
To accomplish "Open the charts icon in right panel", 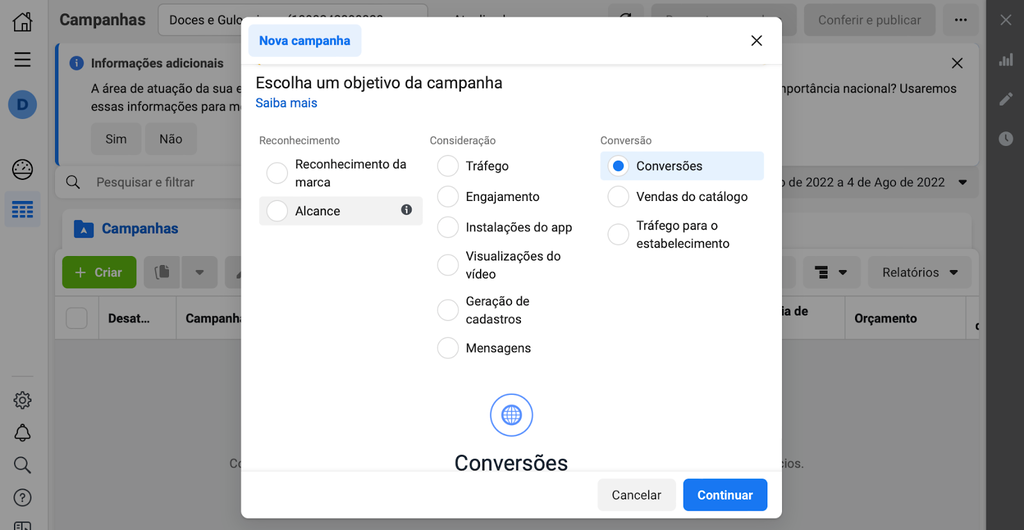I will (x=1006, y=60).
